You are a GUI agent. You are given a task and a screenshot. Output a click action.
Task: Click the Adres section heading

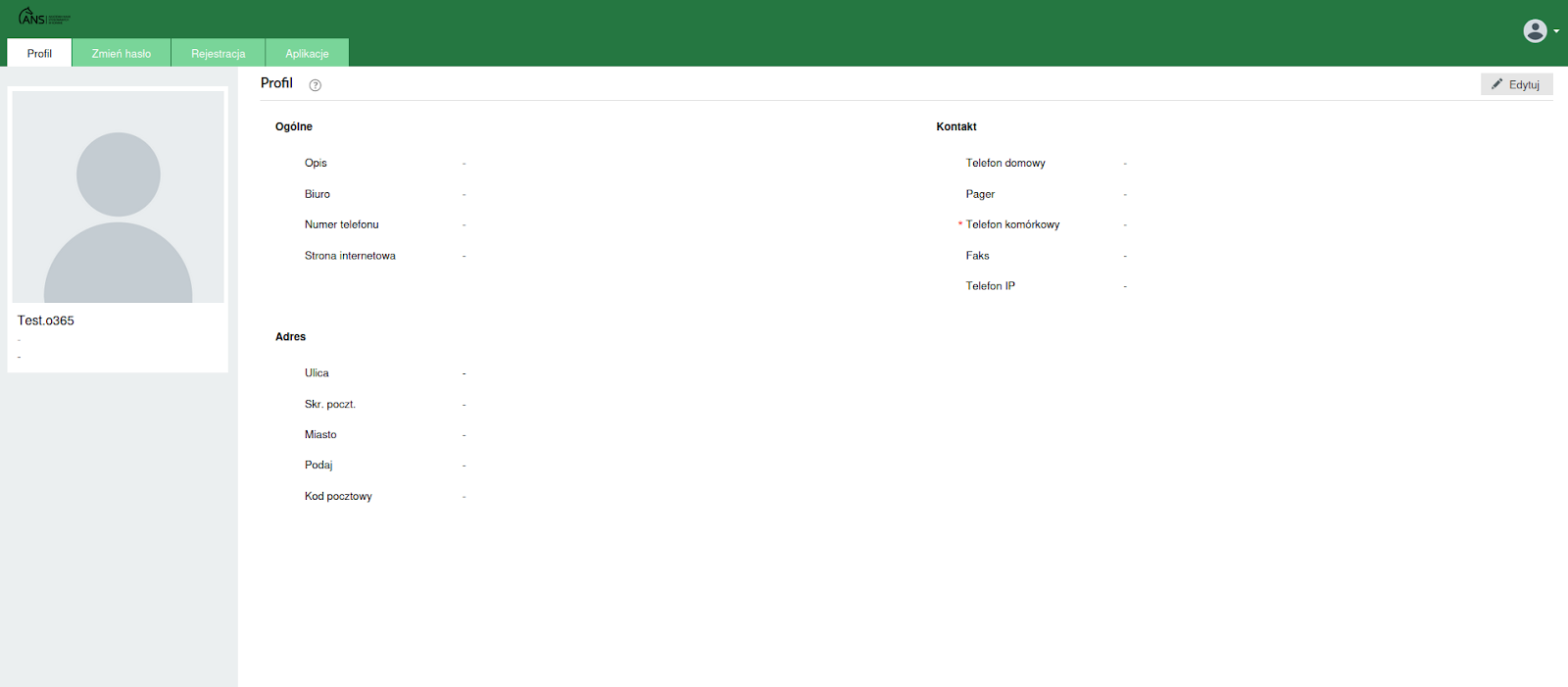click(x=290, y=336)
